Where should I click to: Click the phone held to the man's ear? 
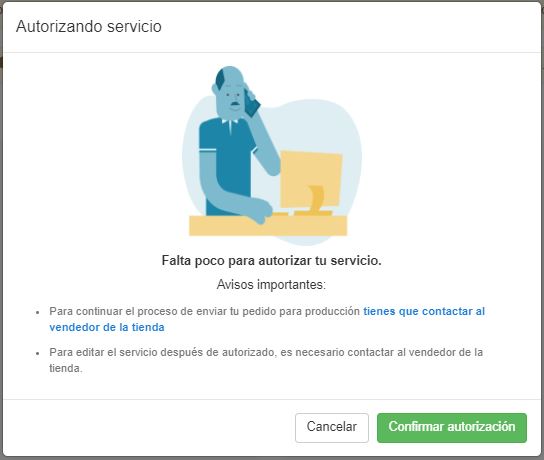coord(253,102)
